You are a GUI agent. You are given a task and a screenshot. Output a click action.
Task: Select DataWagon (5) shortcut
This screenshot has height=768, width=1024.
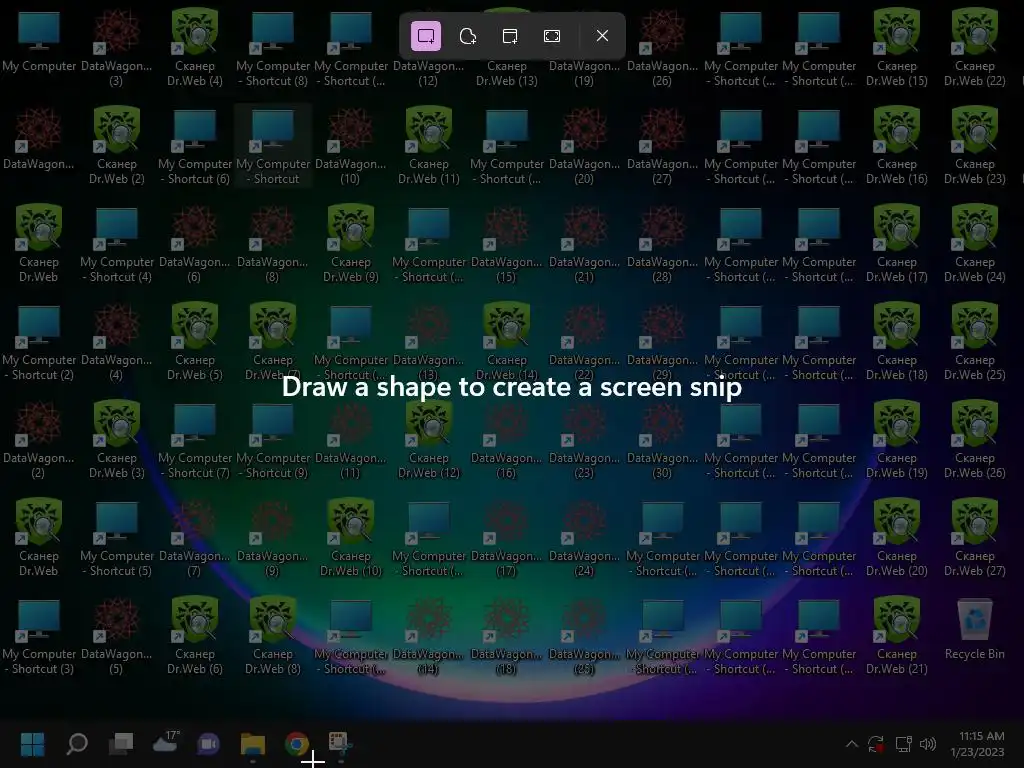116,636
